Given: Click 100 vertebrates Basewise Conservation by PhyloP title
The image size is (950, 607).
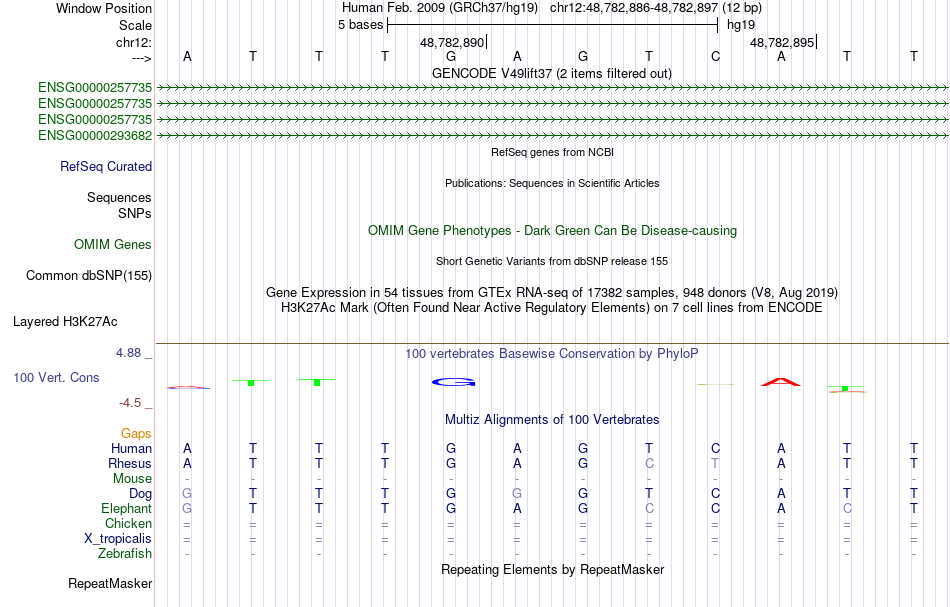Looking at the screenshot, I should click(x=552, y=354).
